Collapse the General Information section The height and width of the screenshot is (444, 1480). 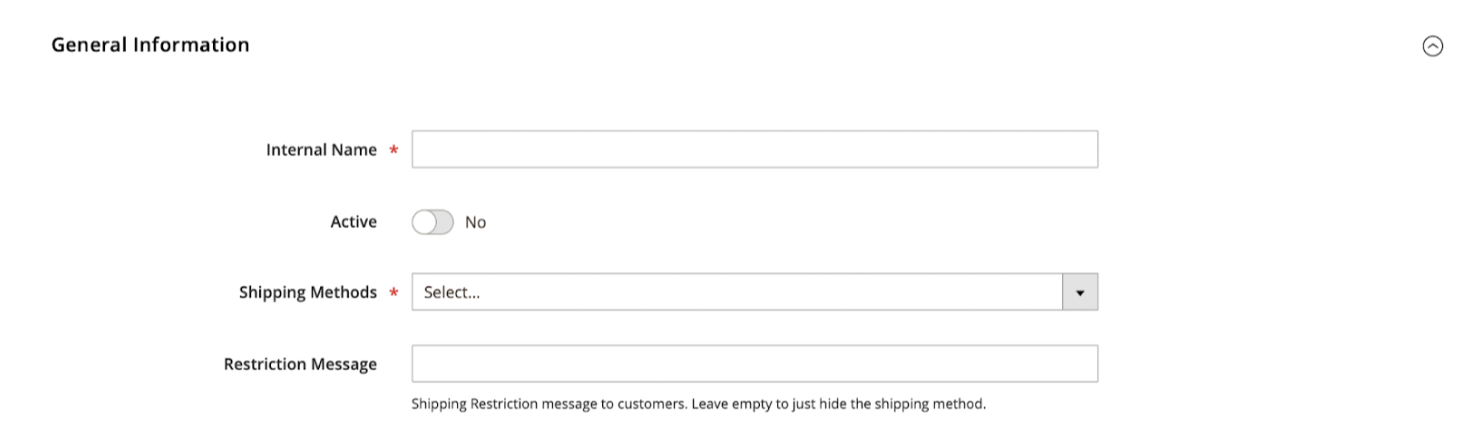[x=1432, y=46]
